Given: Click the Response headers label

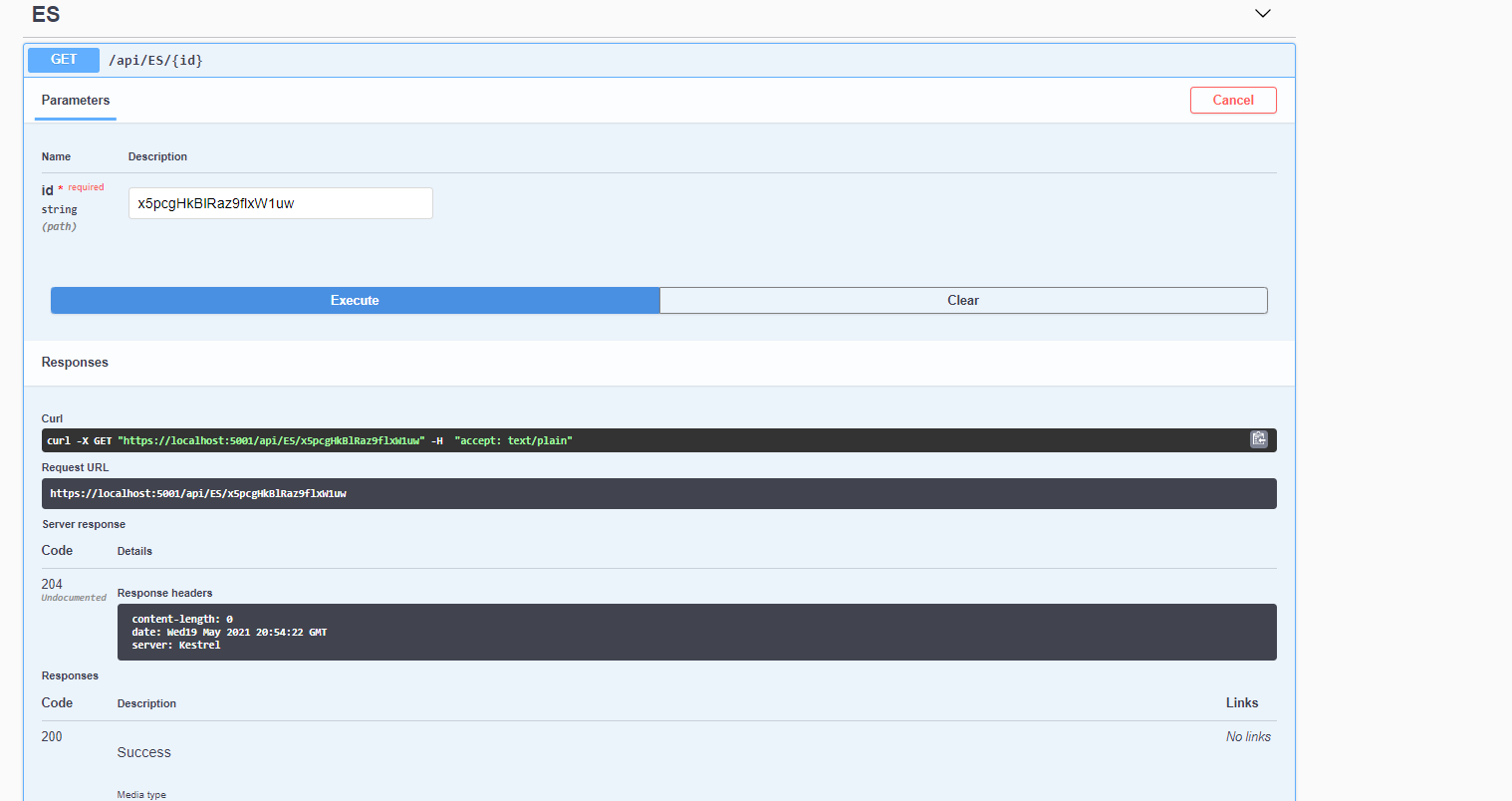Looking at the screenshot, I should 164,594.
